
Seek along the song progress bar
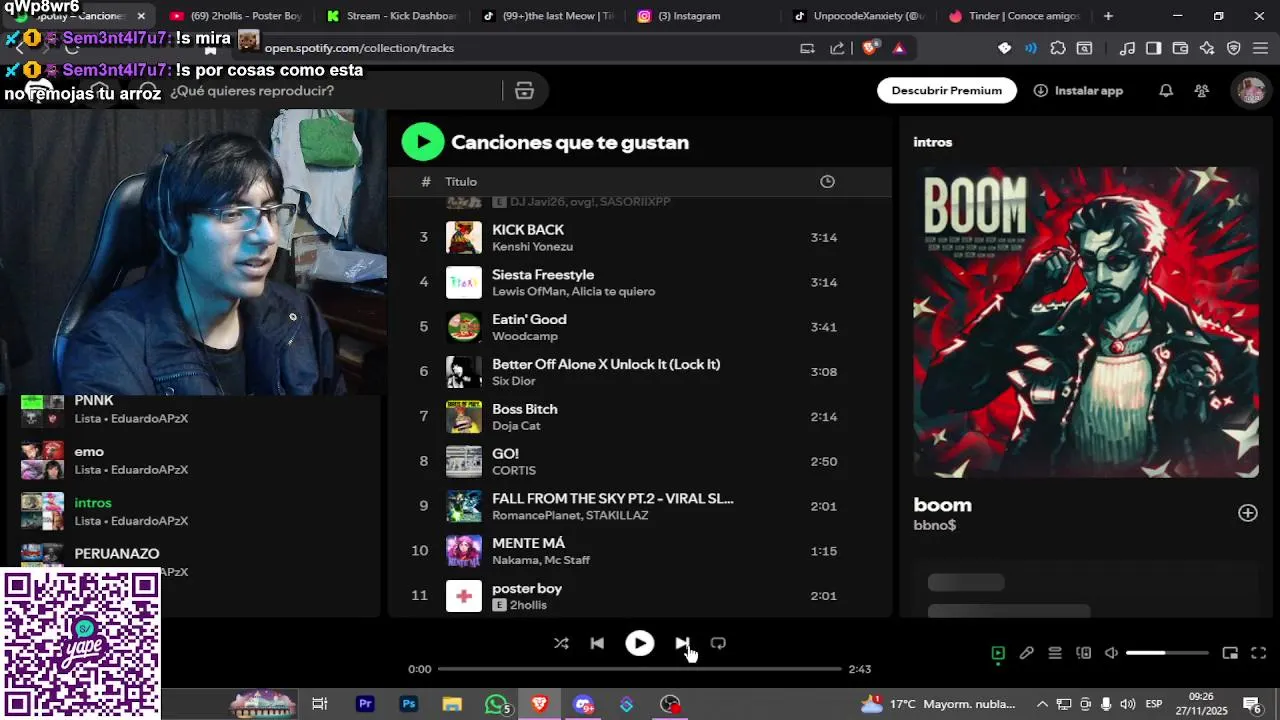tap(640, 669)
